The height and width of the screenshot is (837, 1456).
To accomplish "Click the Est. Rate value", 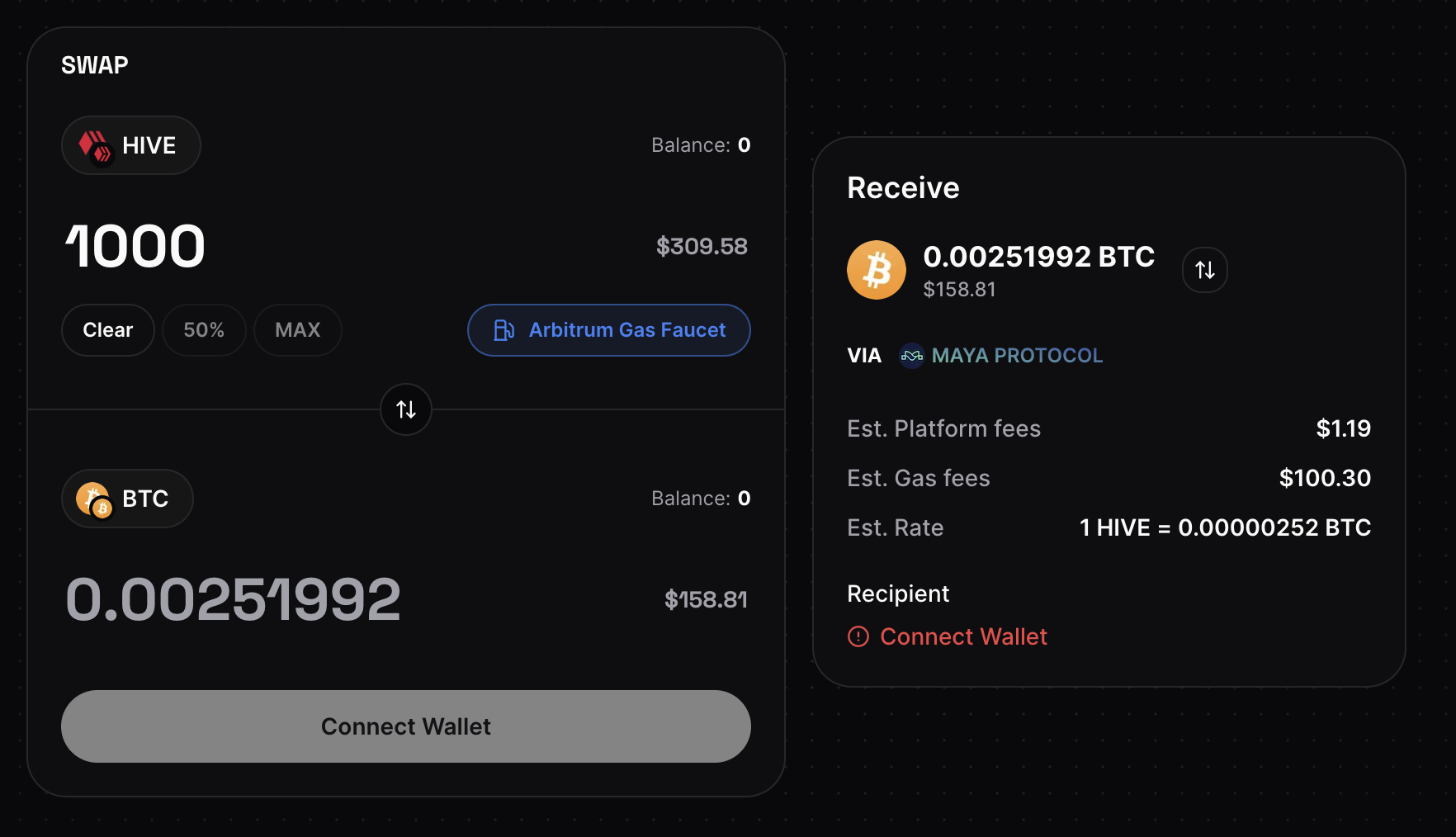I will tap(1225, 527).
